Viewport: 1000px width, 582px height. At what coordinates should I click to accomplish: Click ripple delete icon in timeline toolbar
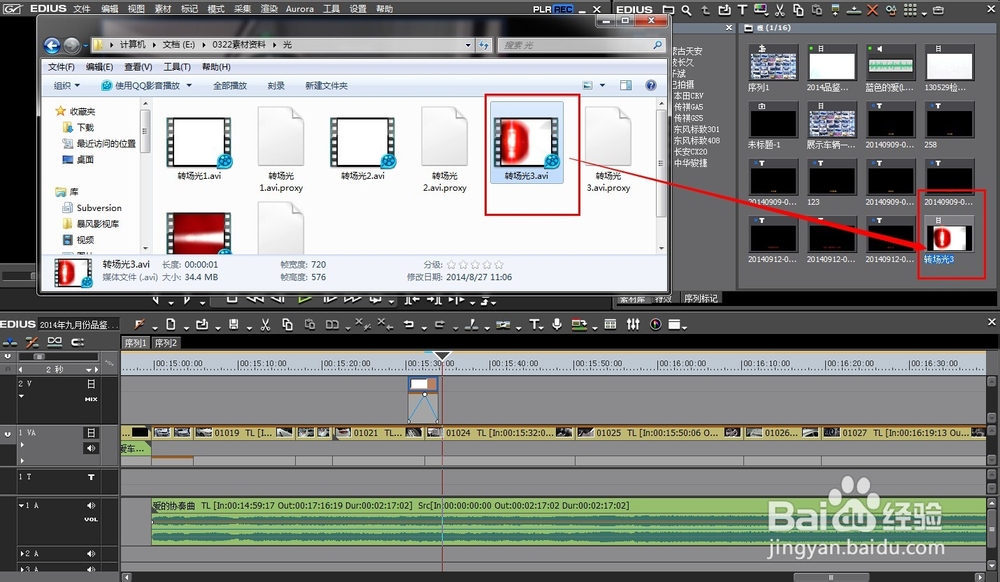[385, 324]
